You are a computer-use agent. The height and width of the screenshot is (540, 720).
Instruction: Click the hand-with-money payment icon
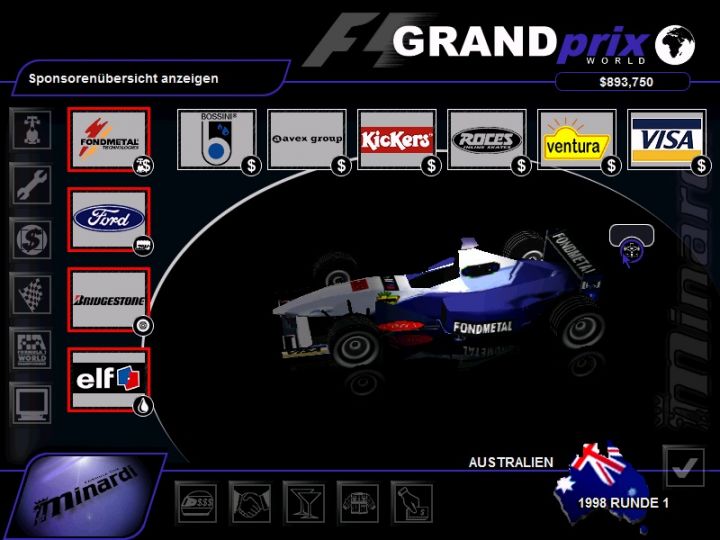(x=411, y=499)
